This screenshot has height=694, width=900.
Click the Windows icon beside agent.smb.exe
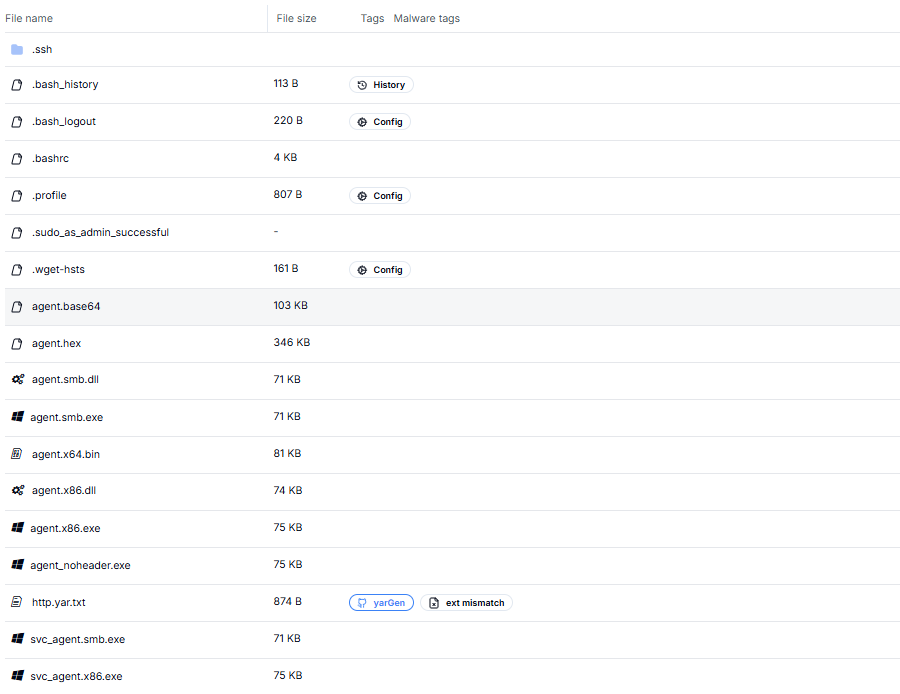[17, 417]
